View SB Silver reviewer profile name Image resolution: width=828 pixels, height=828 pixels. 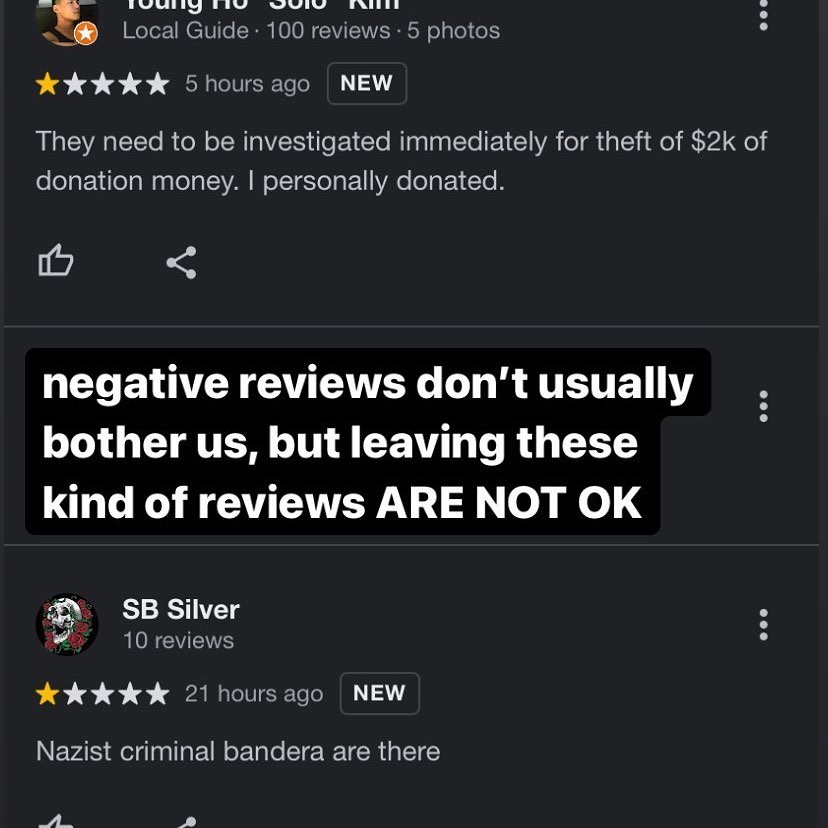(181, 609)
